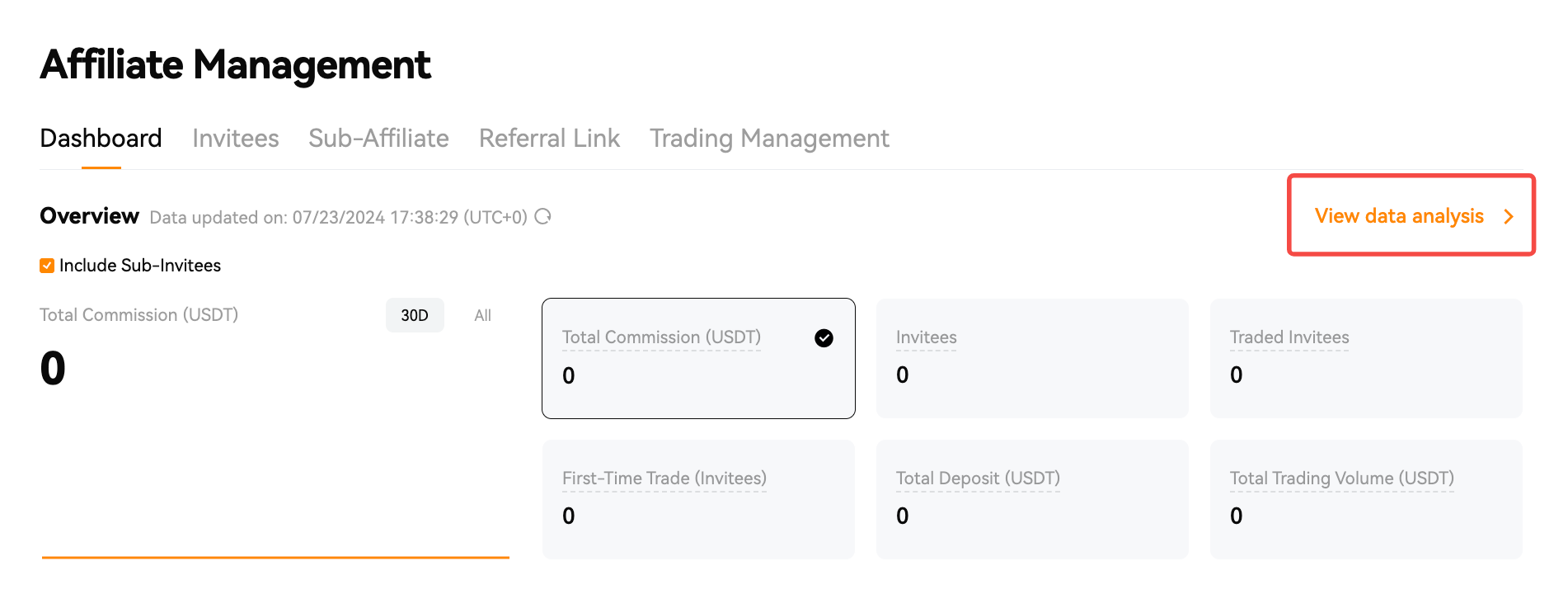Open the Invitees tab
Image resolution: width=1568 pixels, height=594 pixels.
236,139
